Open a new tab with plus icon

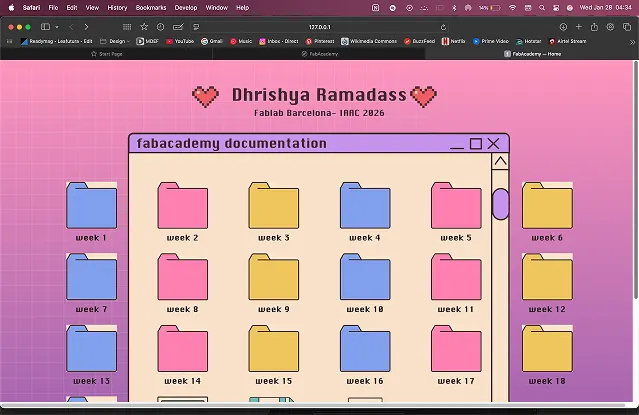pos(579,27)
